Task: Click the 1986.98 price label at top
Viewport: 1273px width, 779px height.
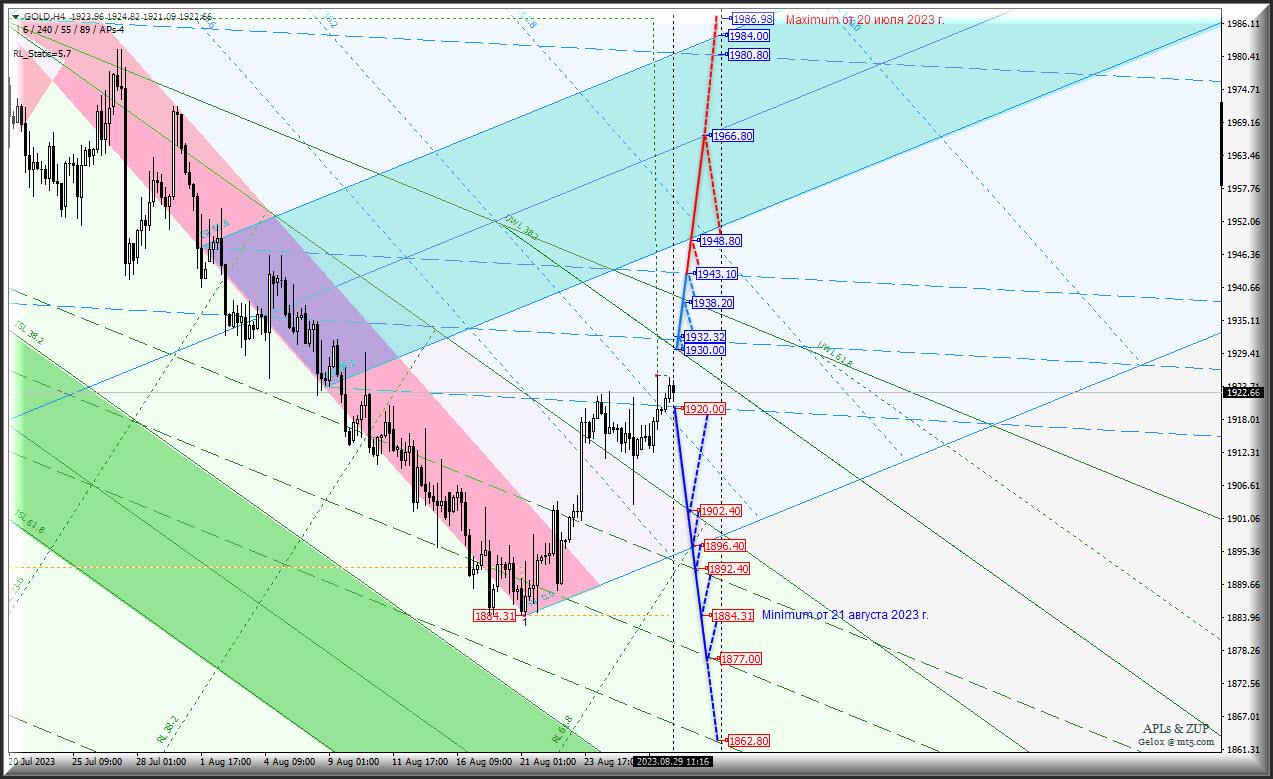Action: coord(752,19)
